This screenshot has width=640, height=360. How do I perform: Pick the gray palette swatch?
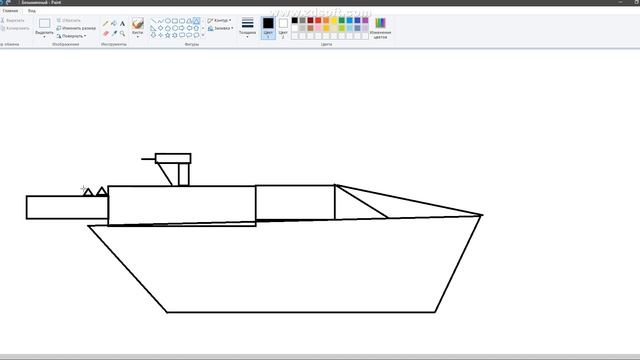(302, 20)
